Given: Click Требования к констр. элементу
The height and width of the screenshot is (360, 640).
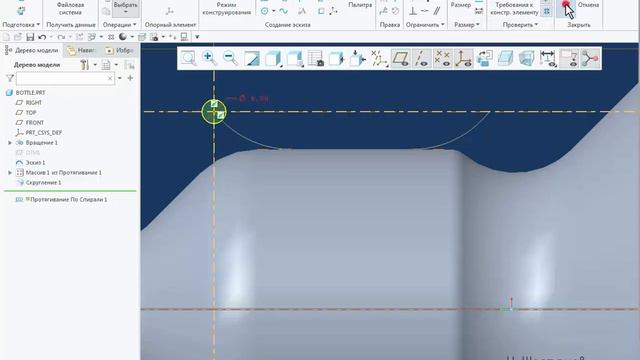Looking at the screenshot, I should (x=514, y=9).
